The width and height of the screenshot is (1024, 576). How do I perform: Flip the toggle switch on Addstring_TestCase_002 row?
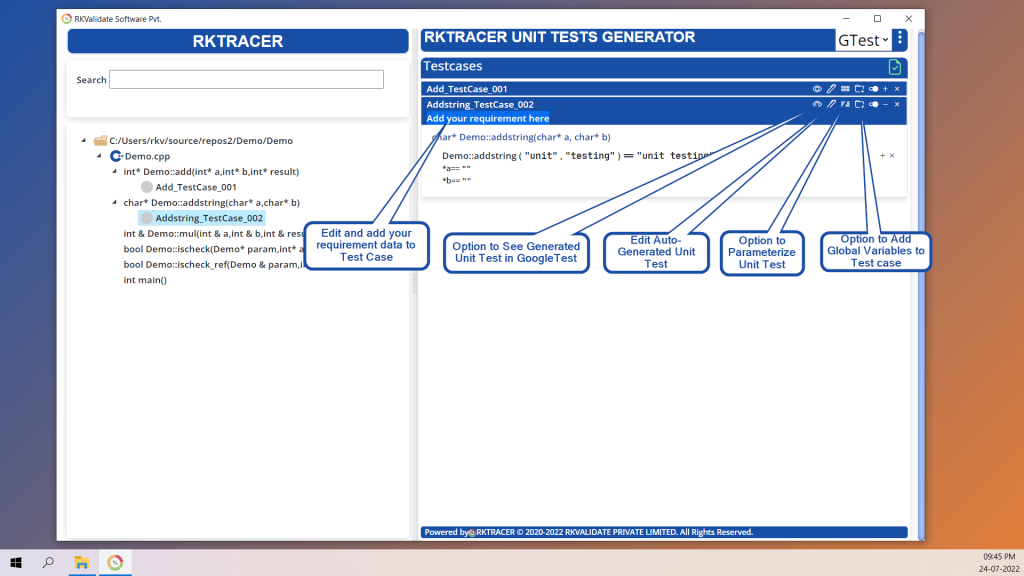click(873, 104)
